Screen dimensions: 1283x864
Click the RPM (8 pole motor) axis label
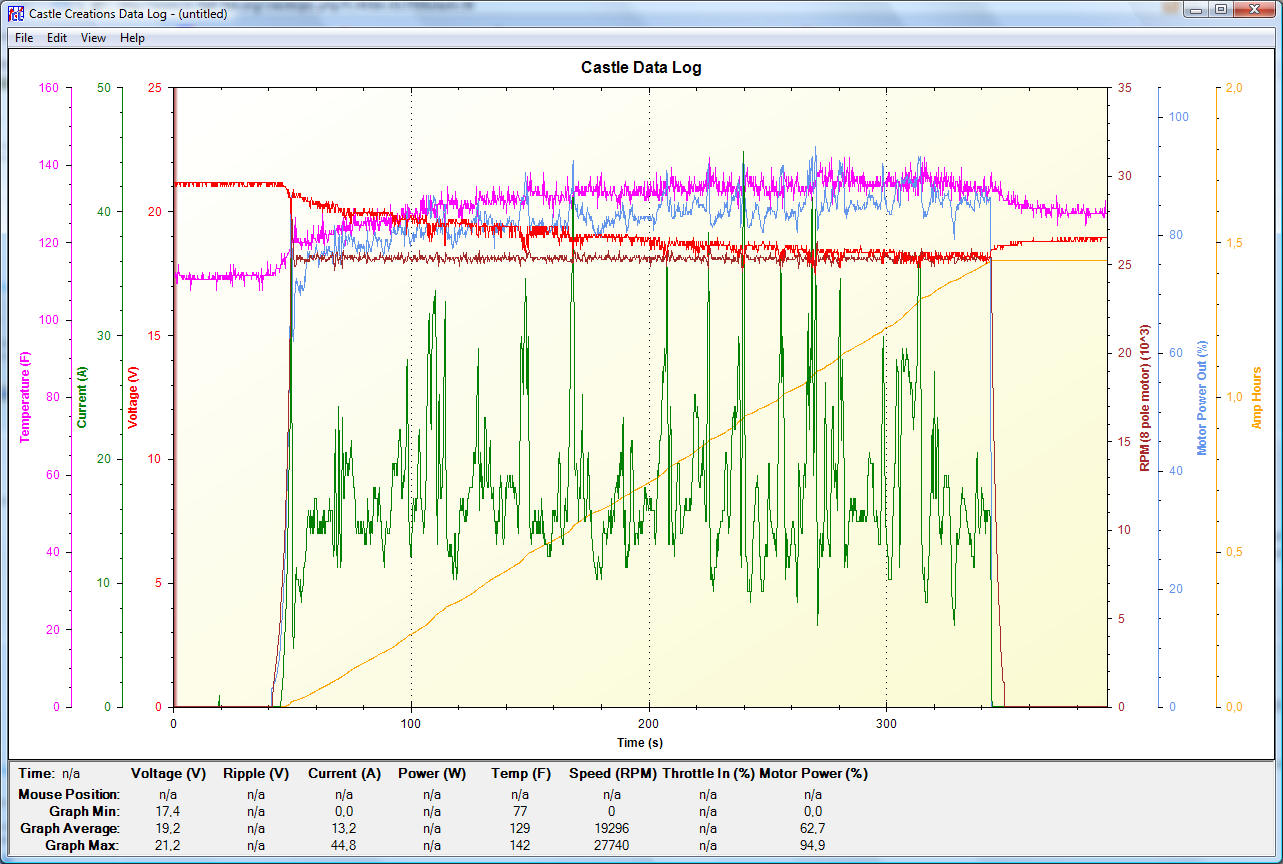coord(1145,397)
